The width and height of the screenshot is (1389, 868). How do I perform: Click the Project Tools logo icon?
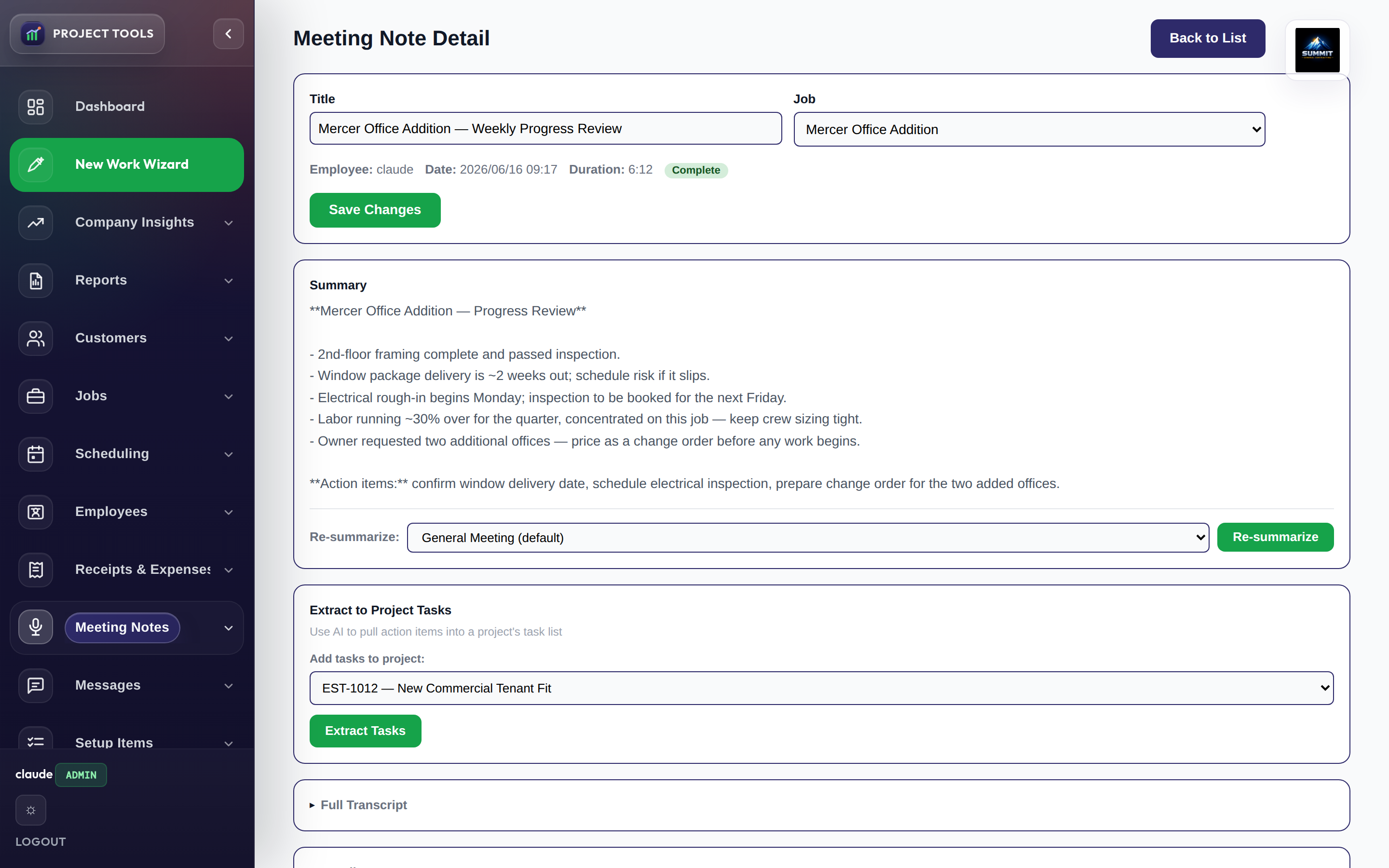(x=33, y=34)
